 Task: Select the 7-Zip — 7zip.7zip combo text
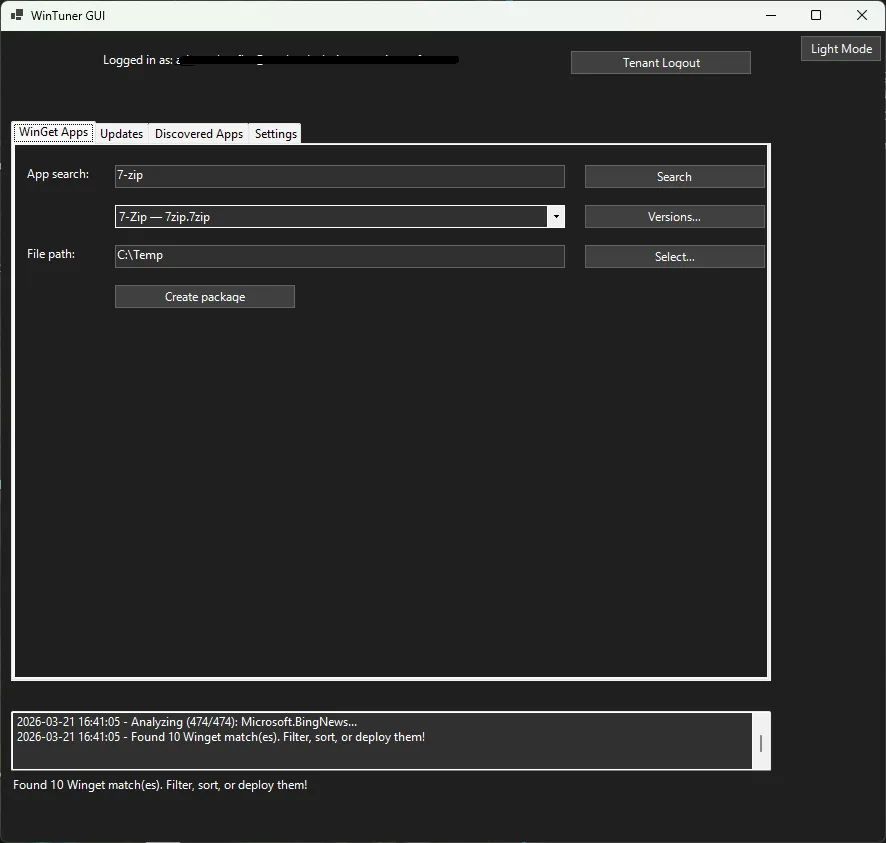click(164, 216)
